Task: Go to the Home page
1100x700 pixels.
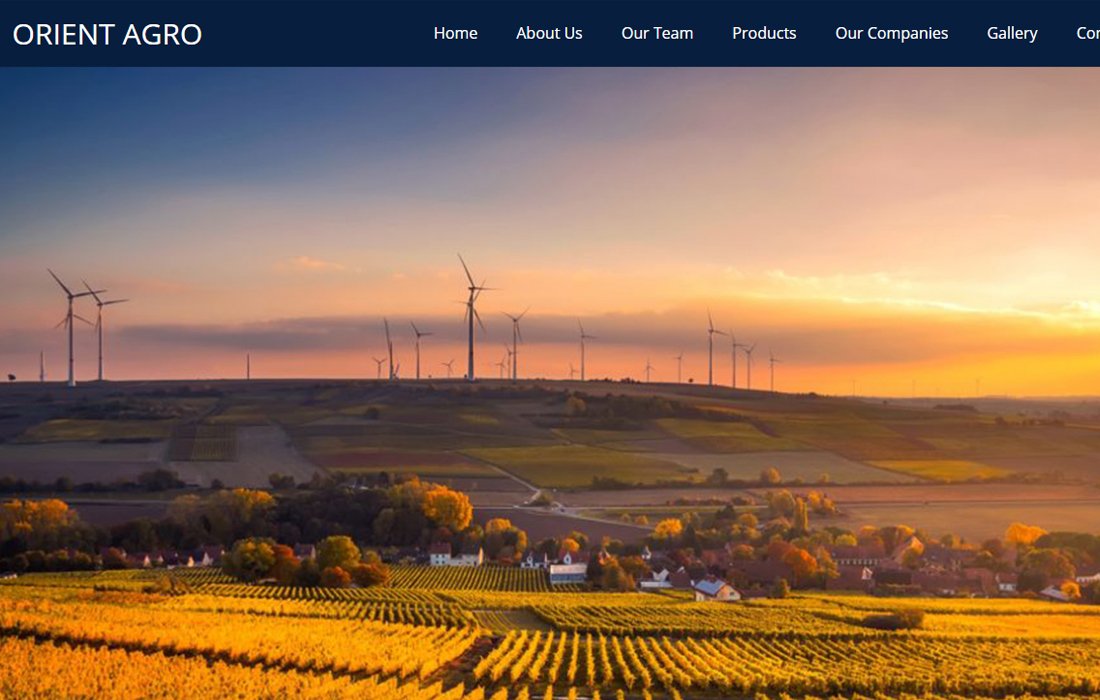Action: 455,33
